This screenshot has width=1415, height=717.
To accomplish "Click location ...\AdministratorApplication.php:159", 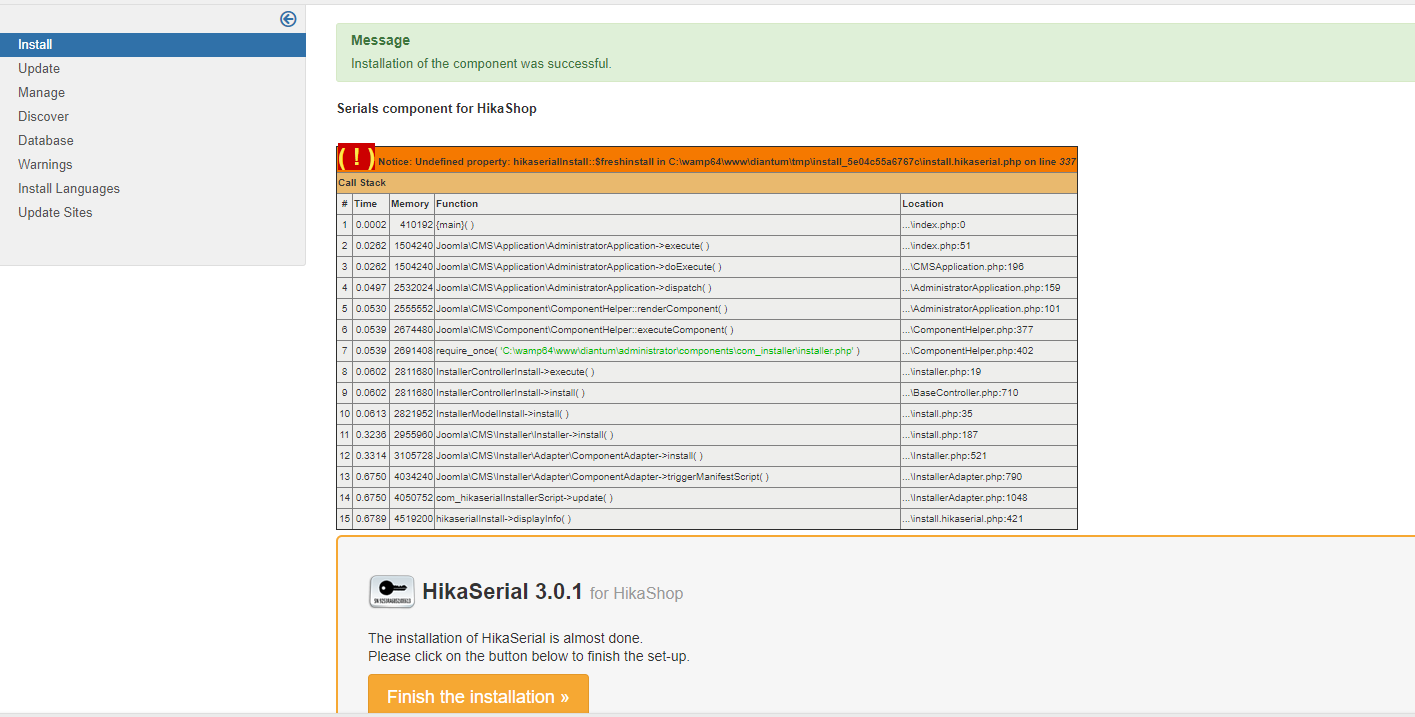I will [x=989, y=288].
